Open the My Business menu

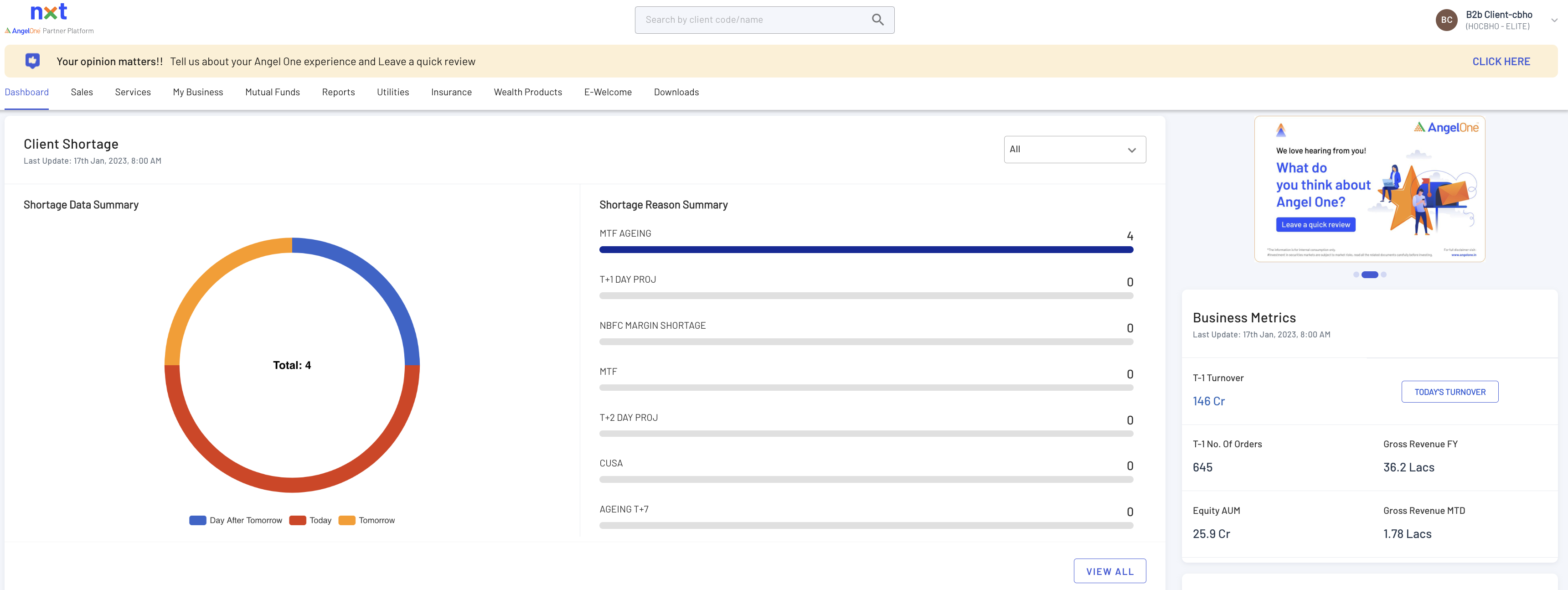click(198, 92)
